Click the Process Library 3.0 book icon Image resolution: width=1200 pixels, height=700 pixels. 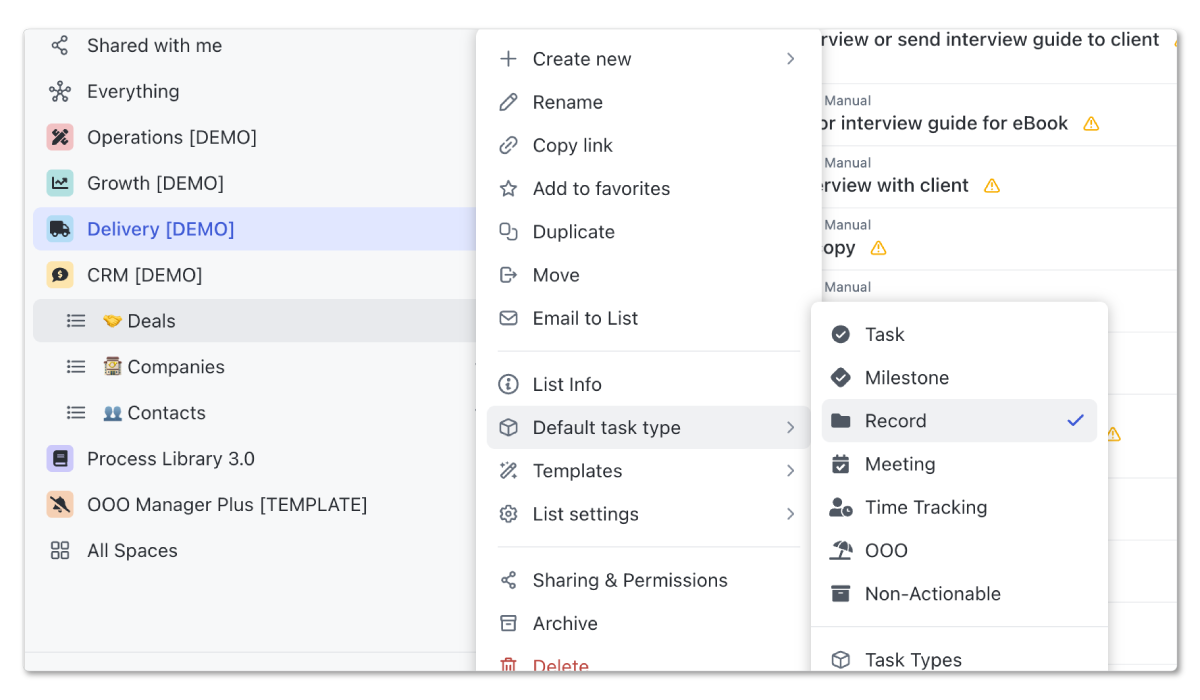60,459
